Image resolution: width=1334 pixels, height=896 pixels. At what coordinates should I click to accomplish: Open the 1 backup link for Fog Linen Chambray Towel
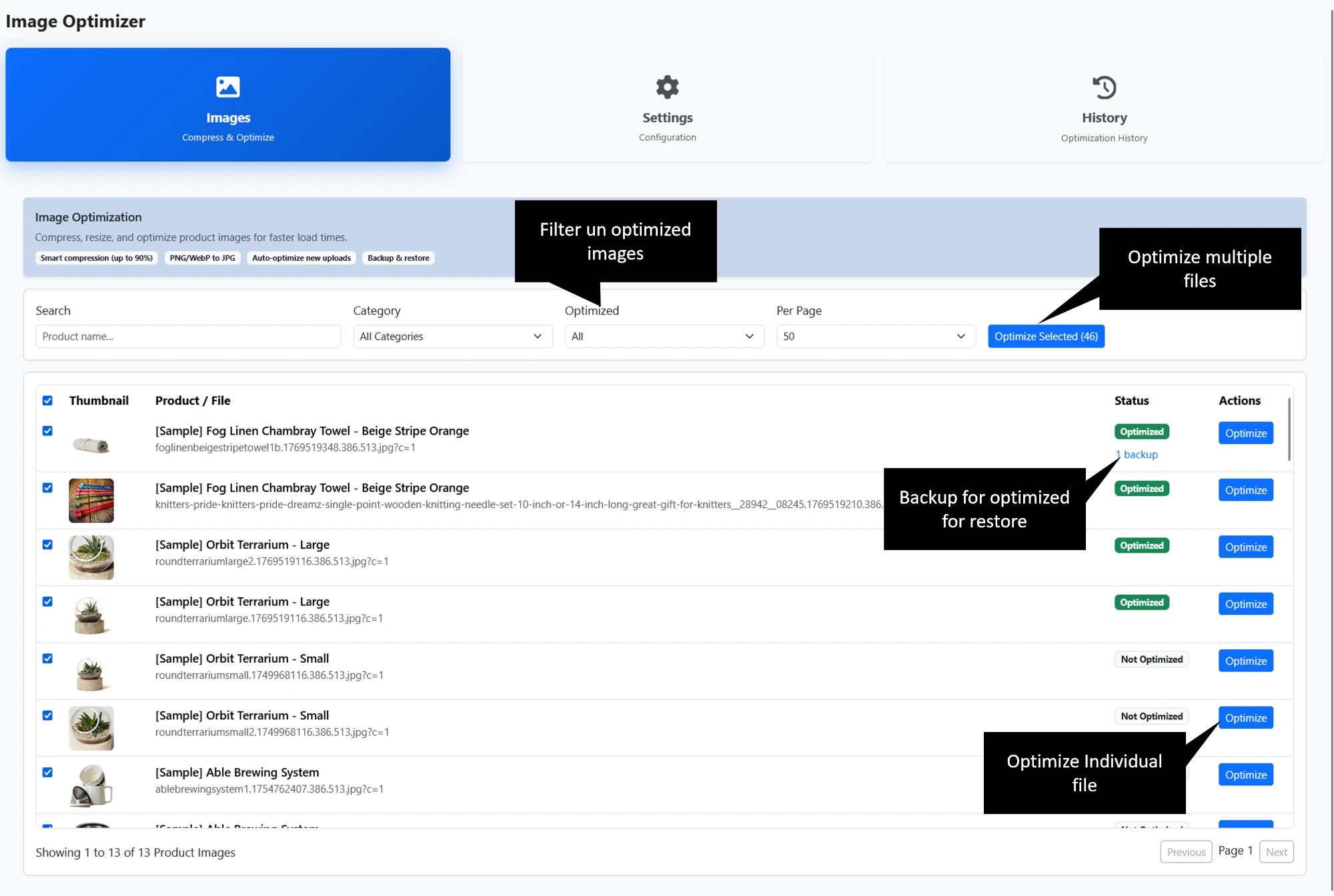[x=1137, y=454]
